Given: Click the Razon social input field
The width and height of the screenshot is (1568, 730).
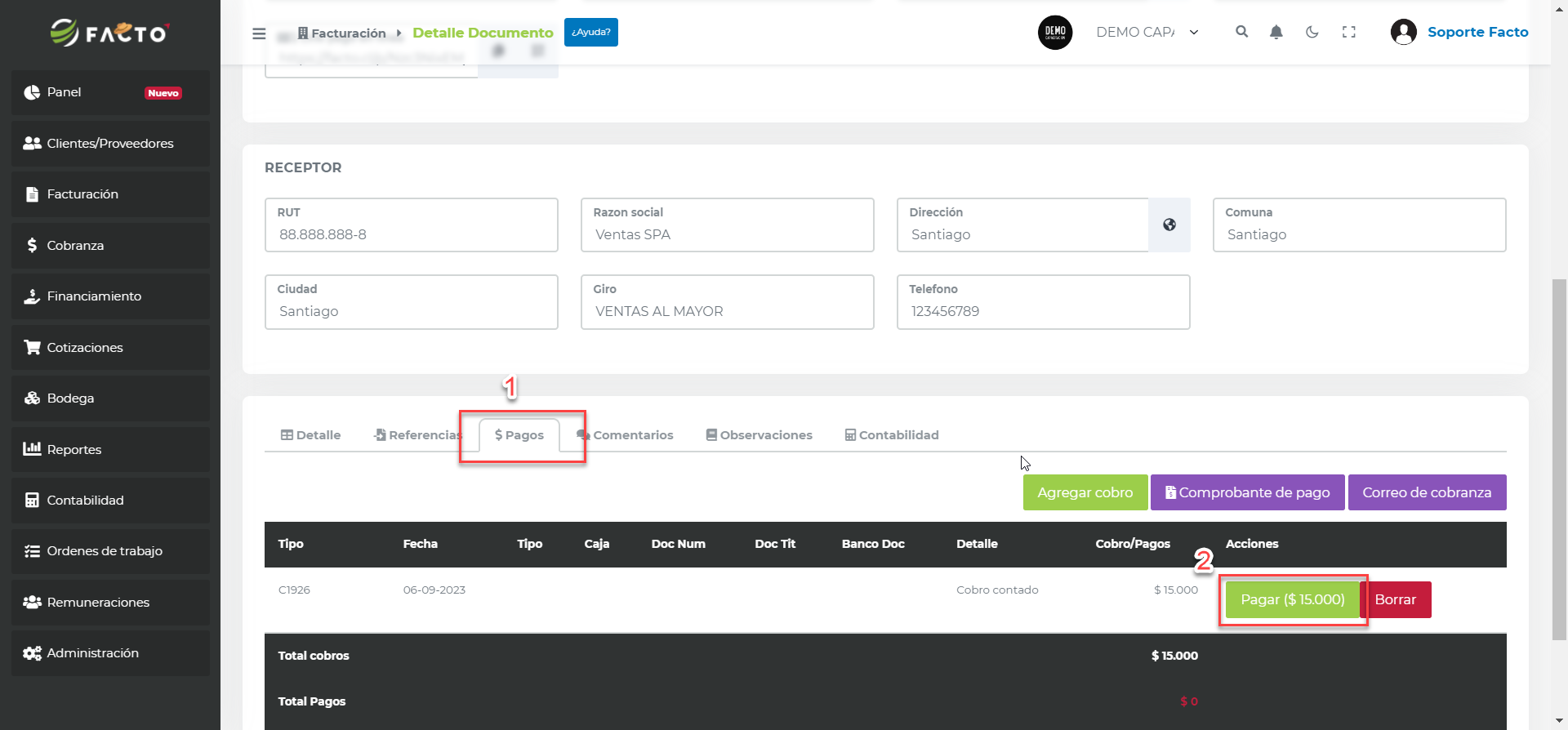Looking at the screenshot, I should (x=727, y=234).
